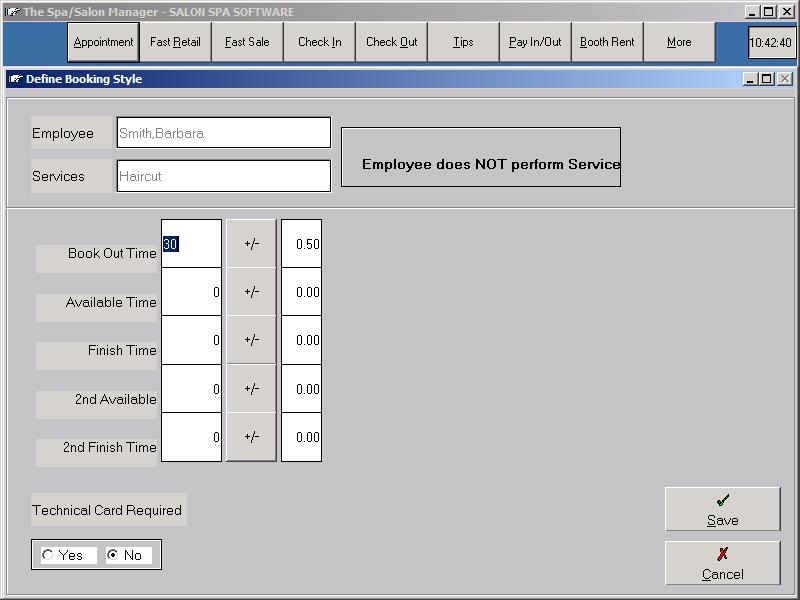
Task: Expand the More toolbar menu
Action: pos(679,43)
